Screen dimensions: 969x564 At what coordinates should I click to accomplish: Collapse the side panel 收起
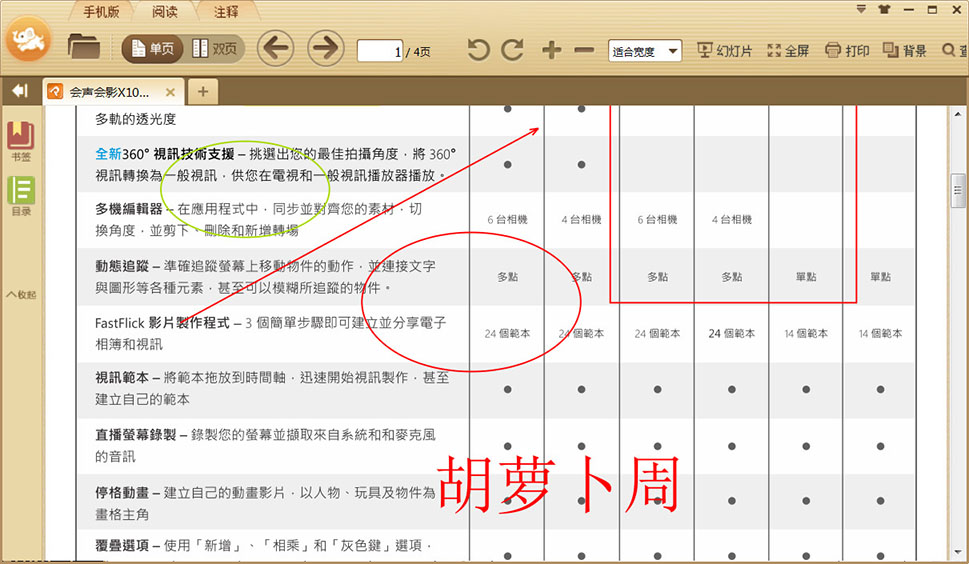click(x=21, y=295)
